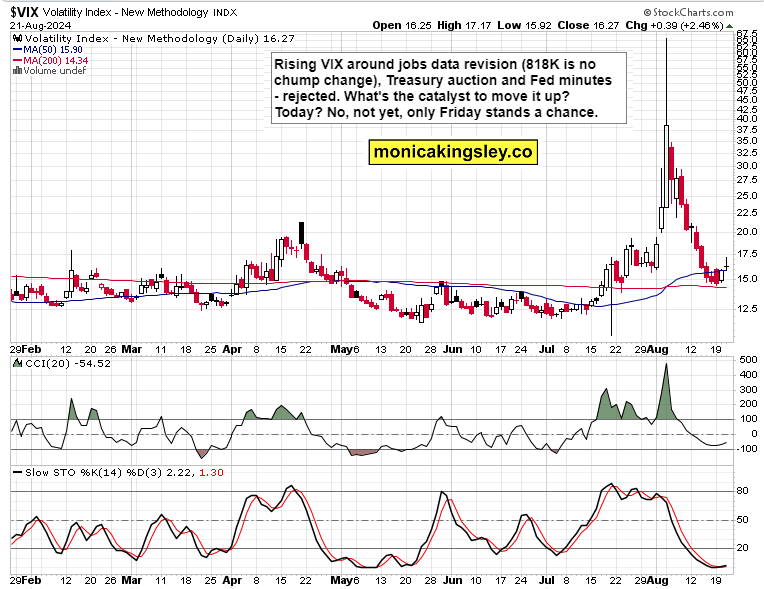
Task: Click the red MA(200) legend line marker
Action: [x=18, y=58]
